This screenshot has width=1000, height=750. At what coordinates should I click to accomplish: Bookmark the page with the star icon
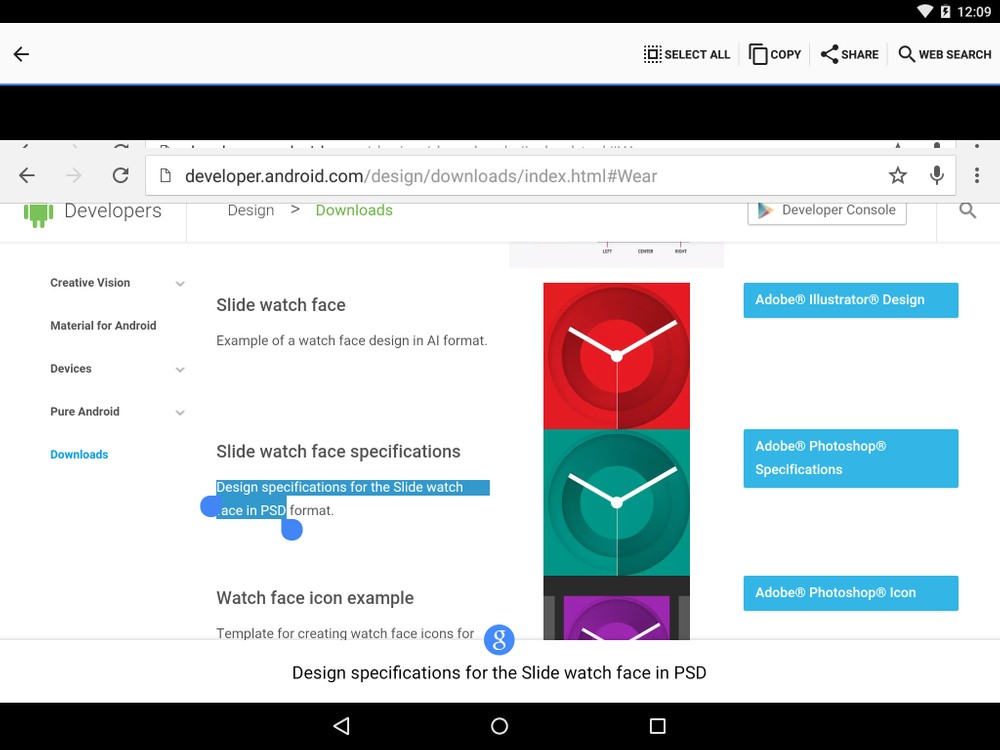point(897,175)
